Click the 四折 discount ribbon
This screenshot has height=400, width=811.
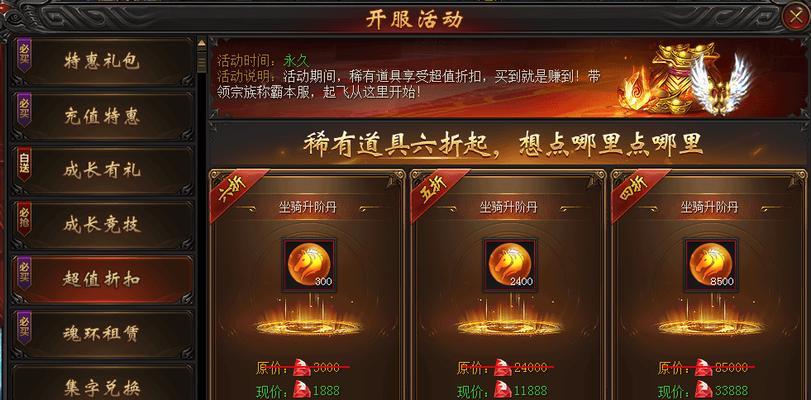(637, 192)
